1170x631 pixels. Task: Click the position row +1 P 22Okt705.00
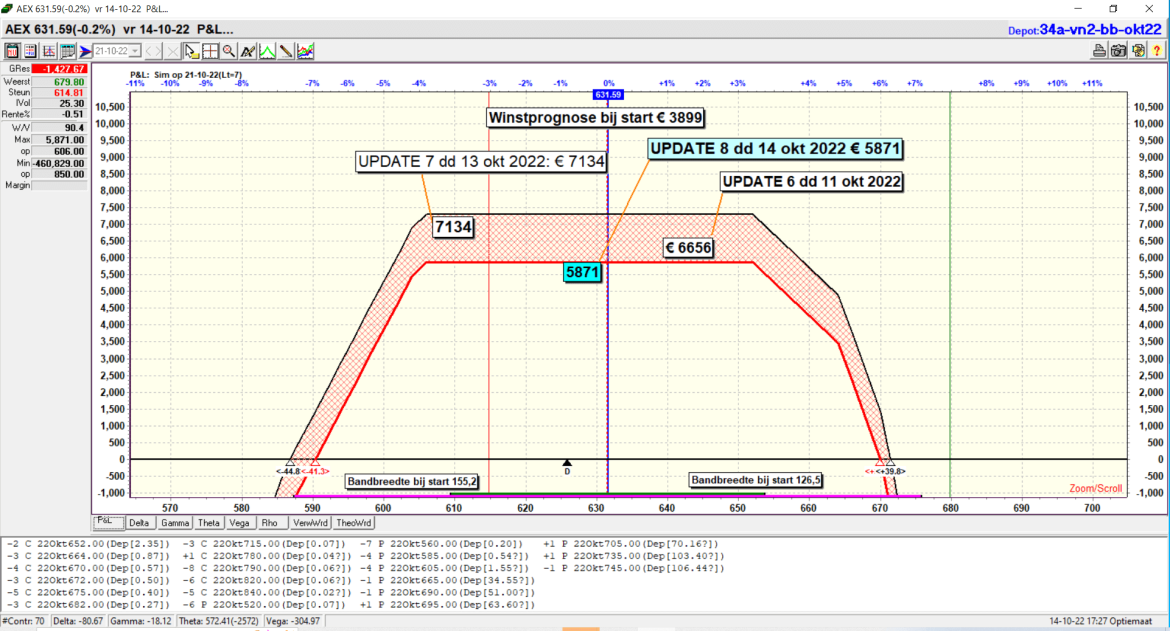click(x=631, y=544)
